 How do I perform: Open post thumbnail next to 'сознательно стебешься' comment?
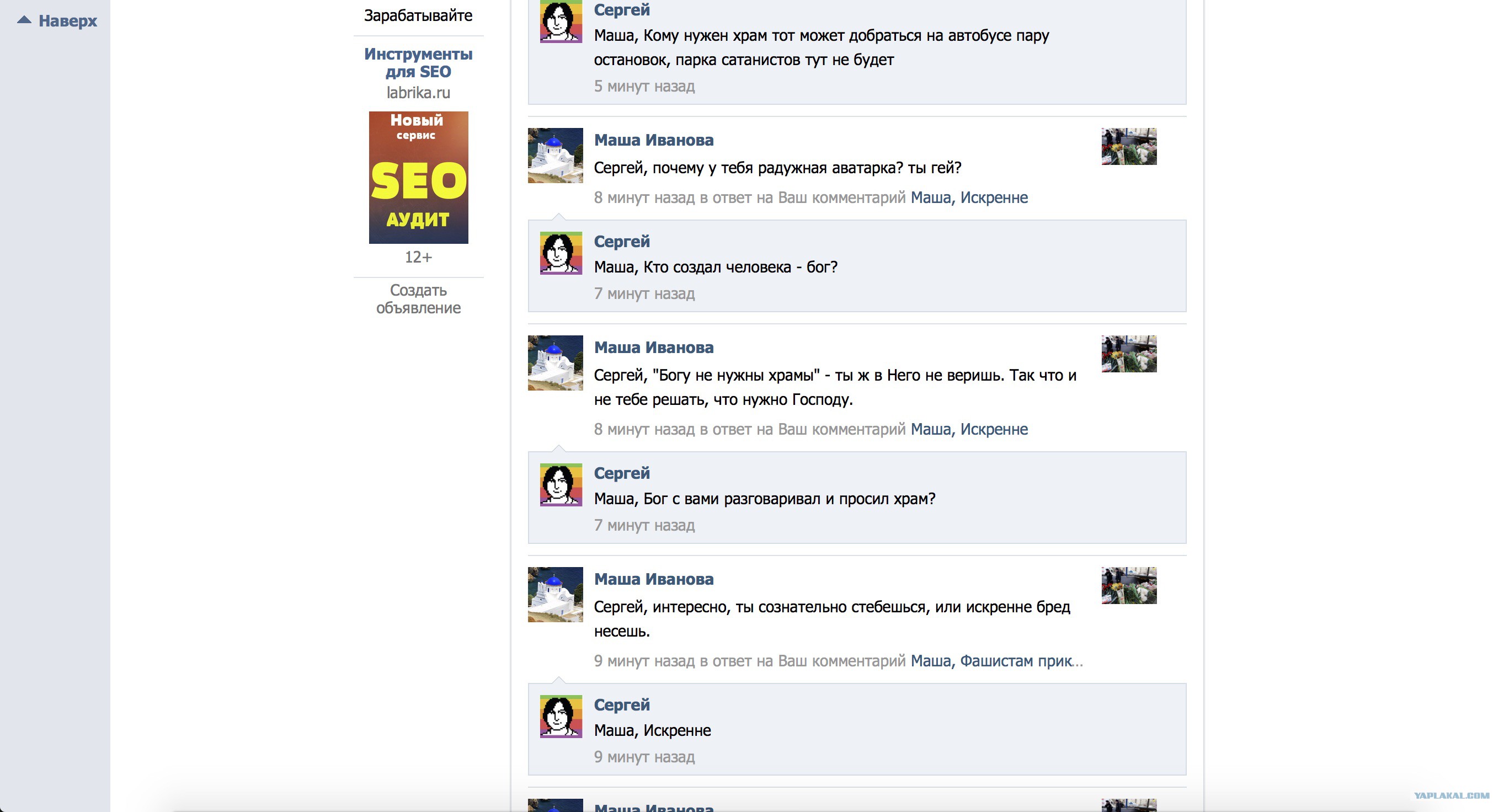(1129, 585)
